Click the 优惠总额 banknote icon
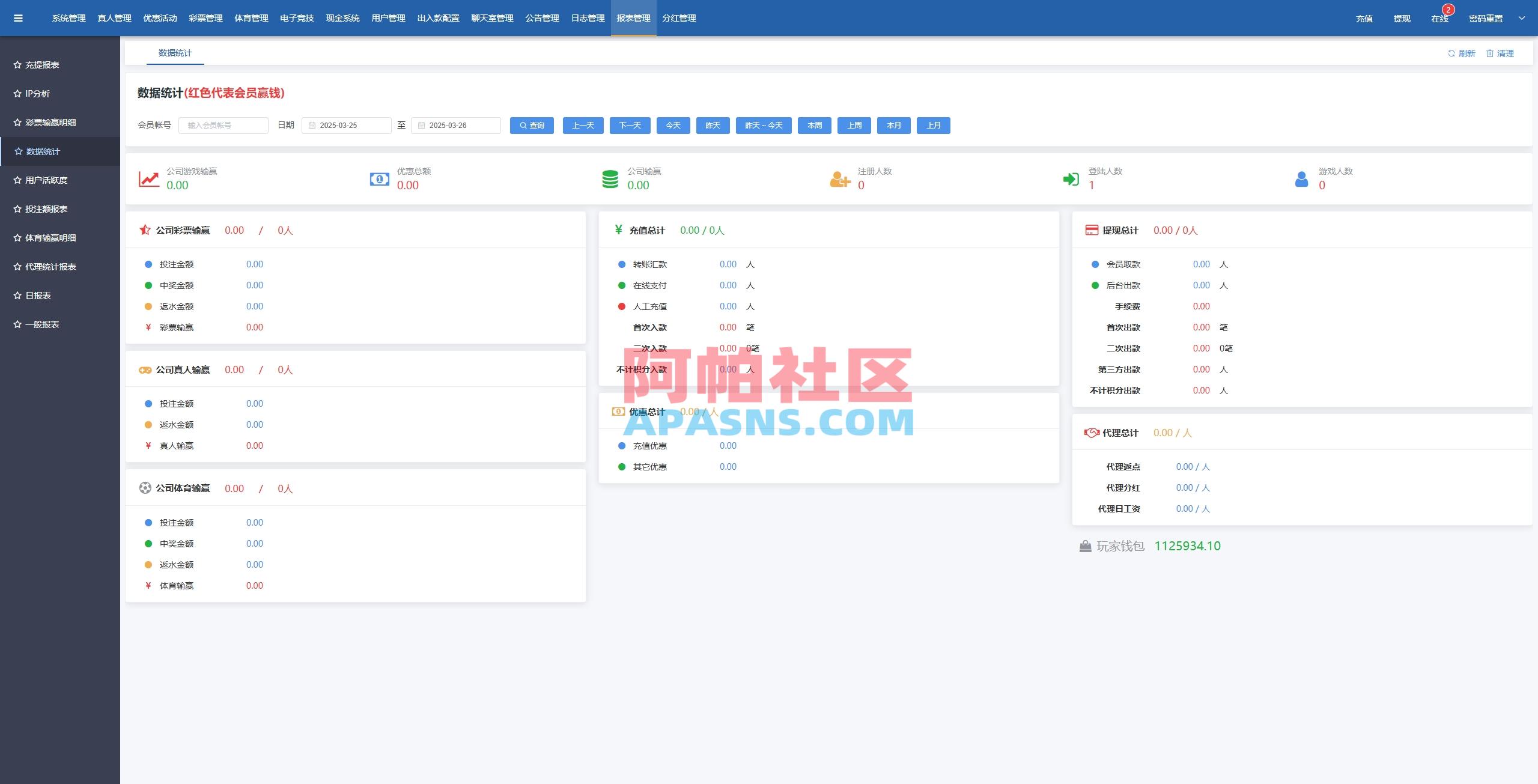This screenshot has height=784, width=1538. click(x=379, y=179)
